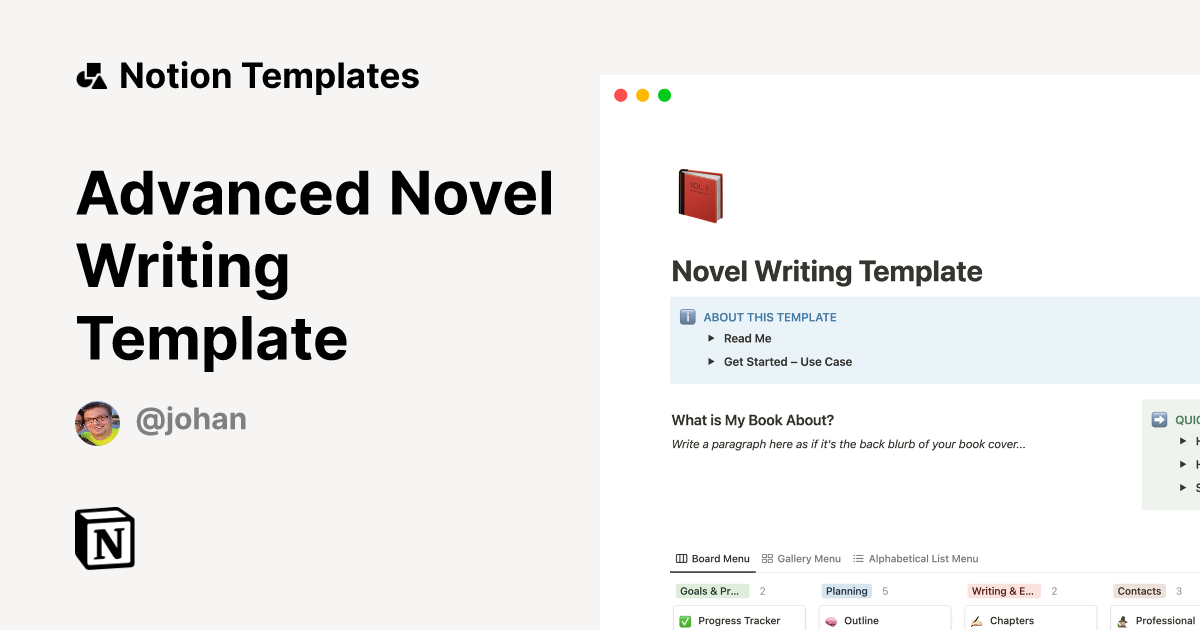1200x630 pixels.
Task: Click the writing hand icon on Chapters card
Action: coord(976,621)
